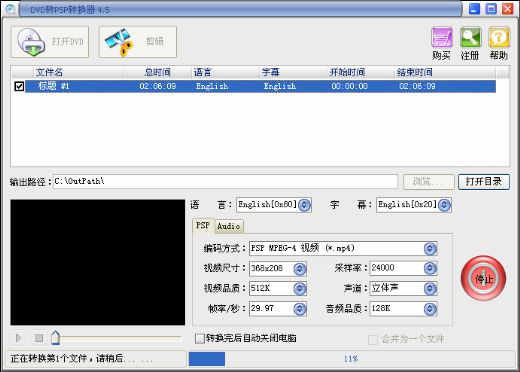Click the registration key icon
Image resolution: width=520 pixels, height=372 pixels.
470,37
